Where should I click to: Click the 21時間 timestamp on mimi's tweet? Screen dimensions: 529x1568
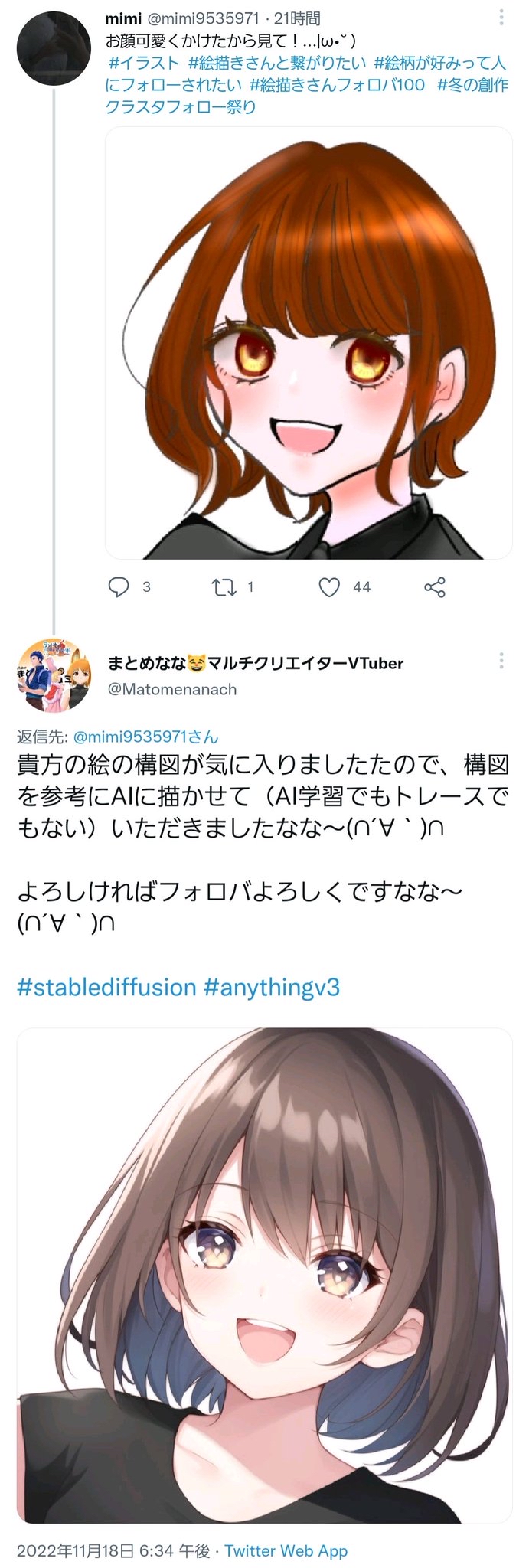point(297,18)
